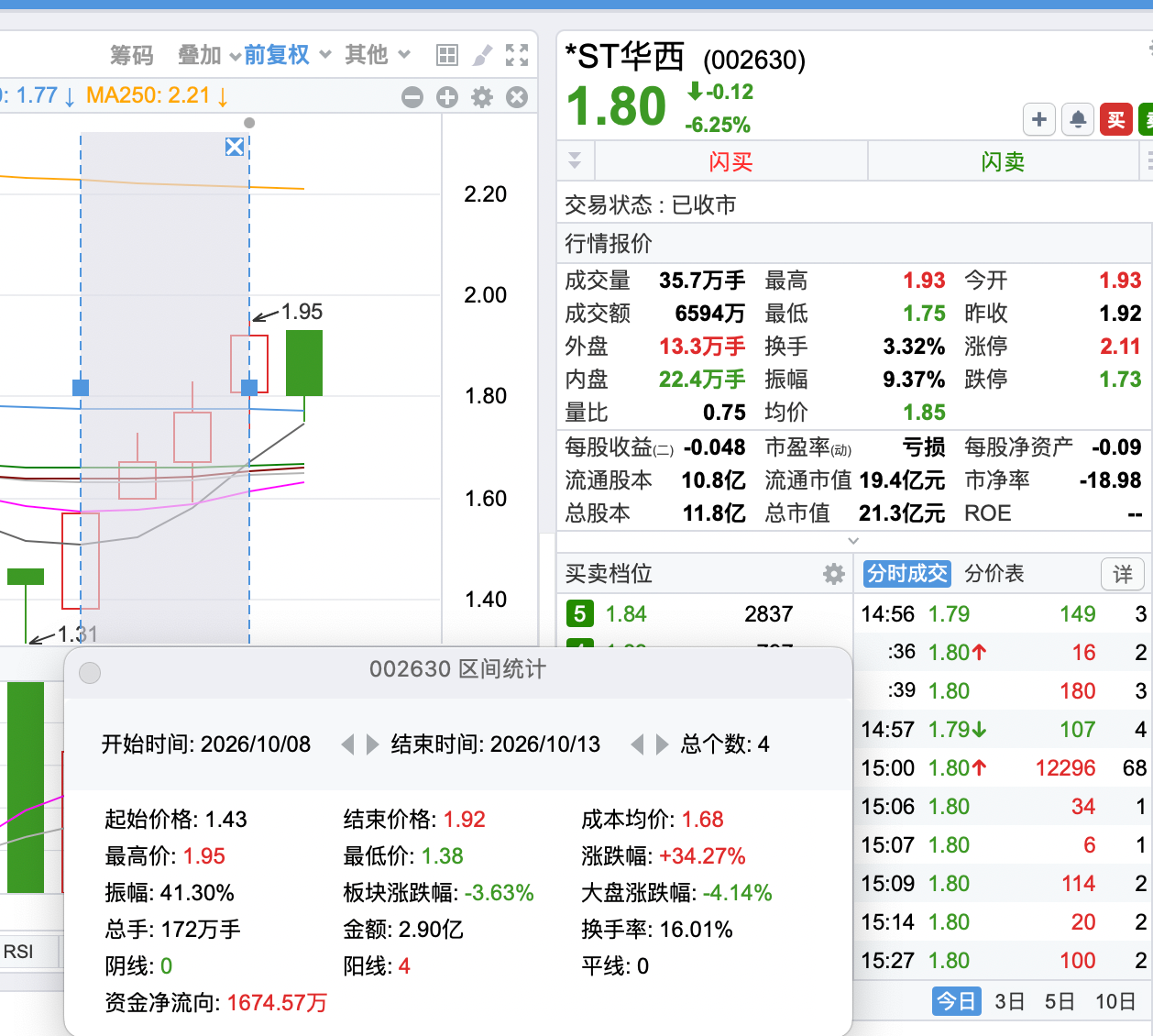Switch to the 分时成交 tab
The width and height of the screenshot is (1153, 1036).
tap(907, 574)
